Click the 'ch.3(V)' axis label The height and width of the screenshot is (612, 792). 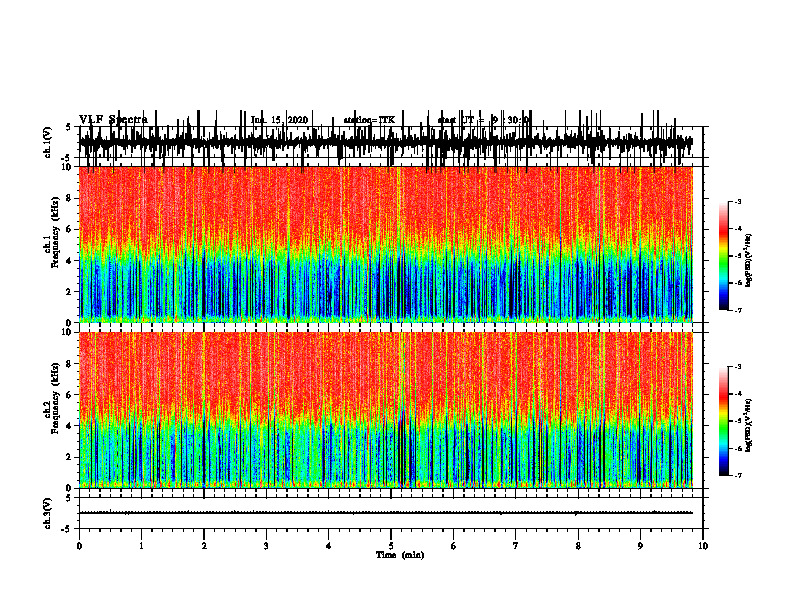click(48, 513)
